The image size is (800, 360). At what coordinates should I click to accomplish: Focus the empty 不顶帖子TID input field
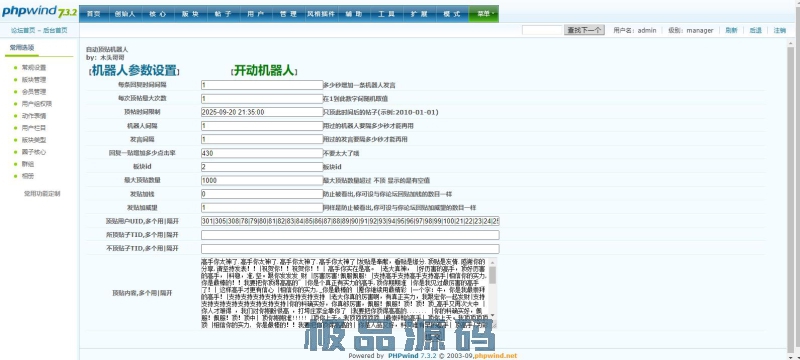pyautogui.click(x=350, y=249)
